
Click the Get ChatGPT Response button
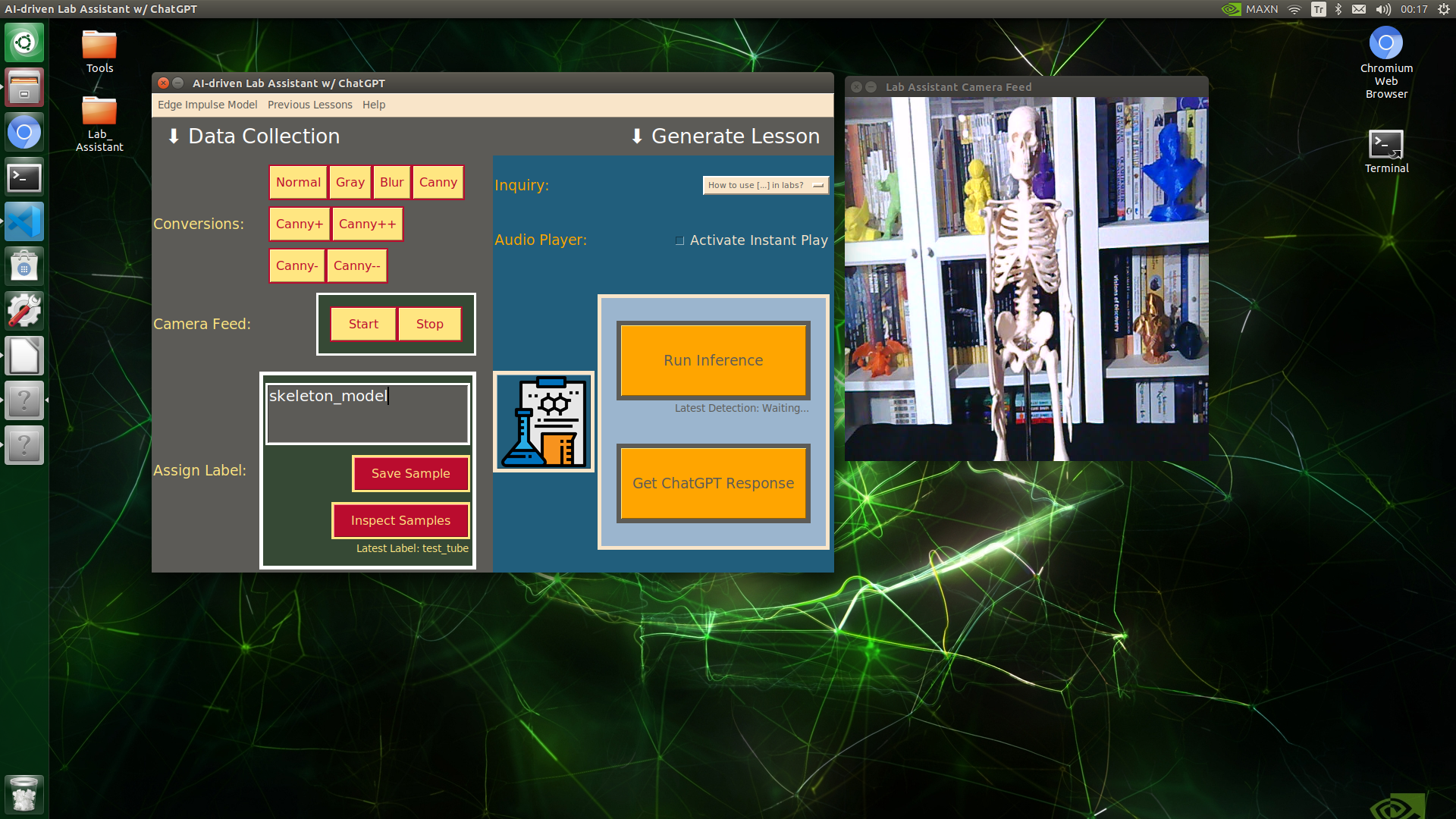[712, 483]
